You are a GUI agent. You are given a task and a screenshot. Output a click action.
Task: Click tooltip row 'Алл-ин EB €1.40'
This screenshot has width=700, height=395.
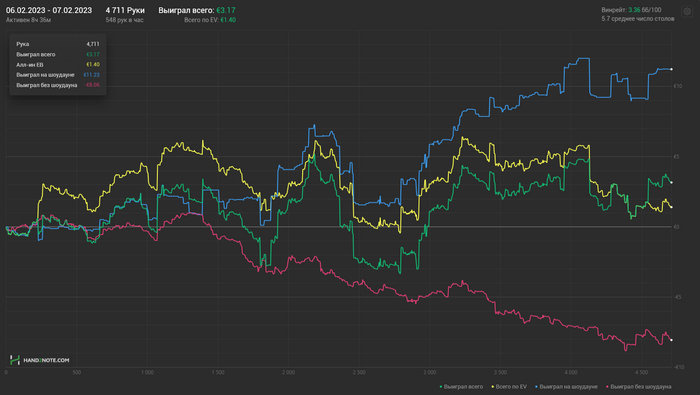coord(58,65)
